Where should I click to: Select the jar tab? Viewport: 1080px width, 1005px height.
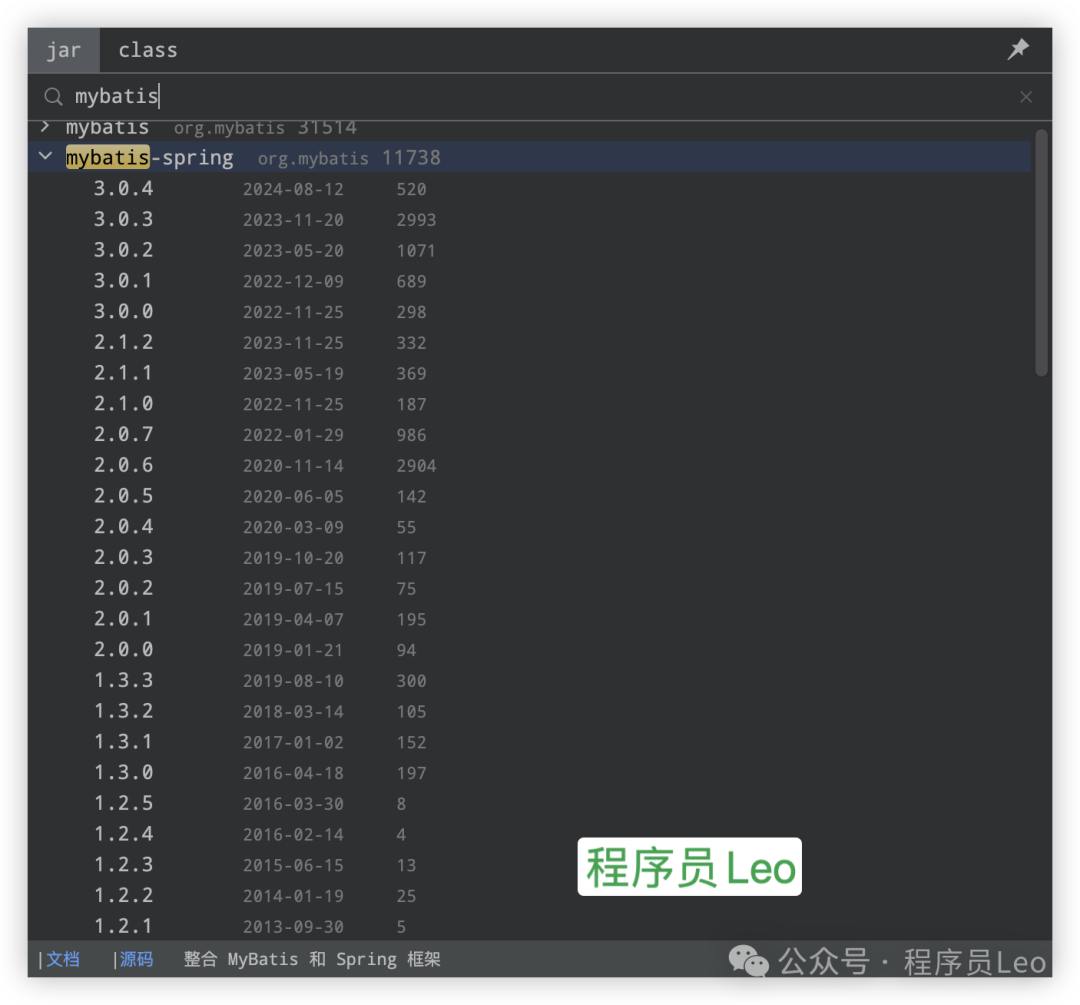(x=63, y=49)
